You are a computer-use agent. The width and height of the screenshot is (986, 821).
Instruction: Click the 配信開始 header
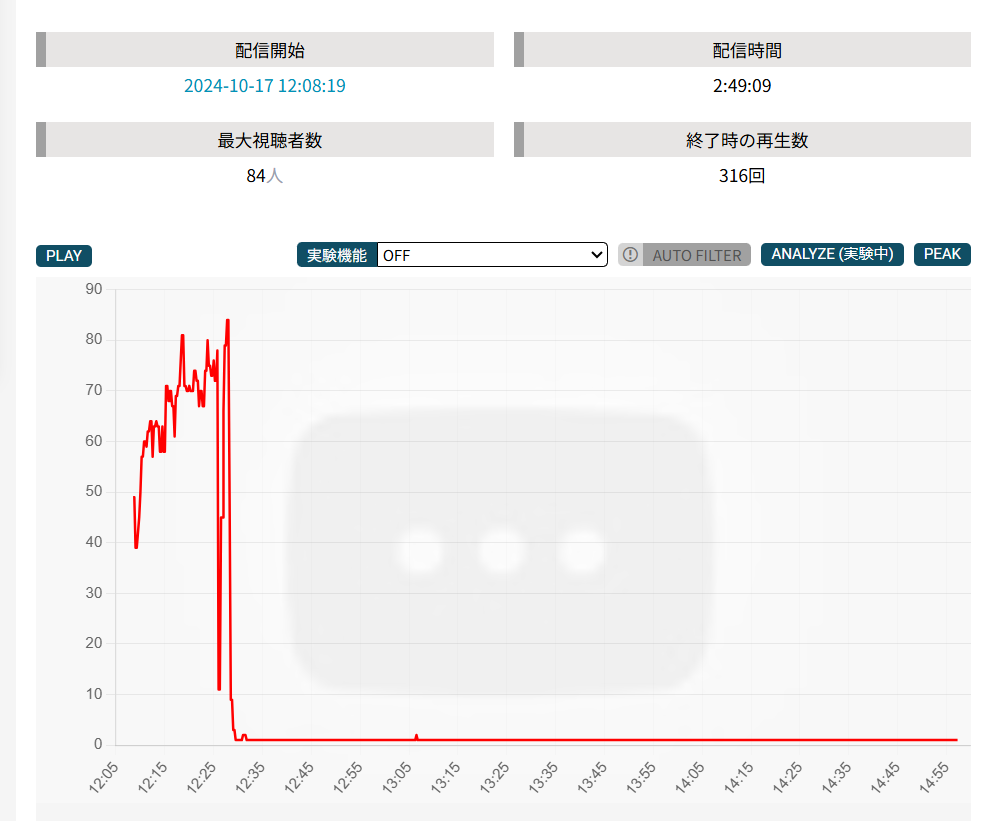point(270,50)
